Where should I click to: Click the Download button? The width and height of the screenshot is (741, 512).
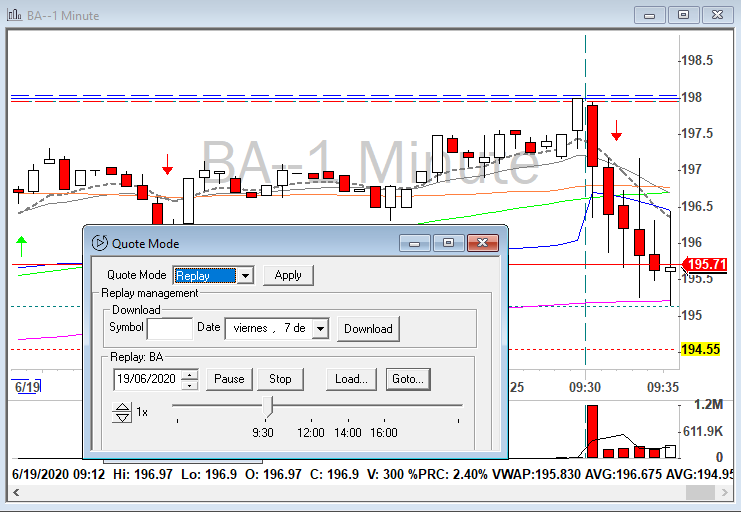[368, 328]
